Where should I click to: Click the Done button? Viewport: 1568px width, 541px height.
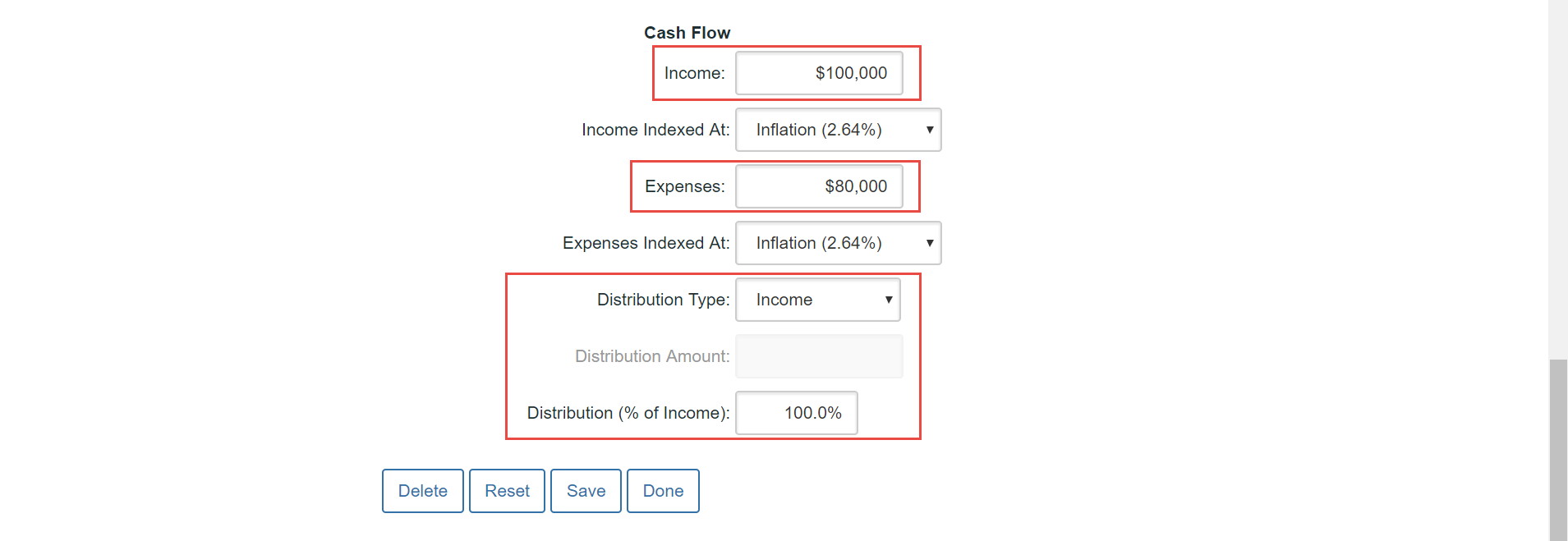click(x=663, y=491)
